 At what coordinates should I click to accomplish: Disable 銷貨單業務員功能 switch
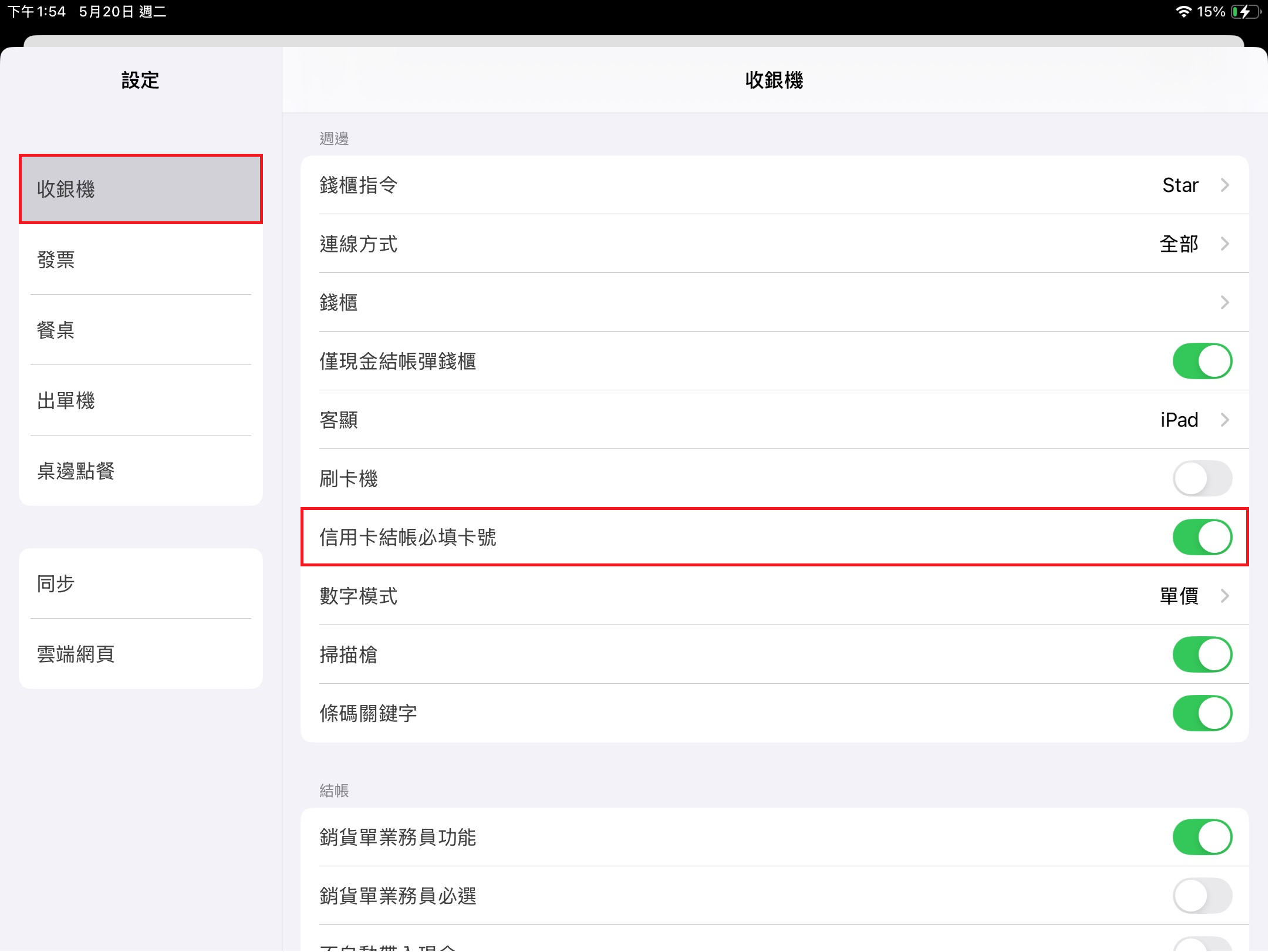[1201, 837]
